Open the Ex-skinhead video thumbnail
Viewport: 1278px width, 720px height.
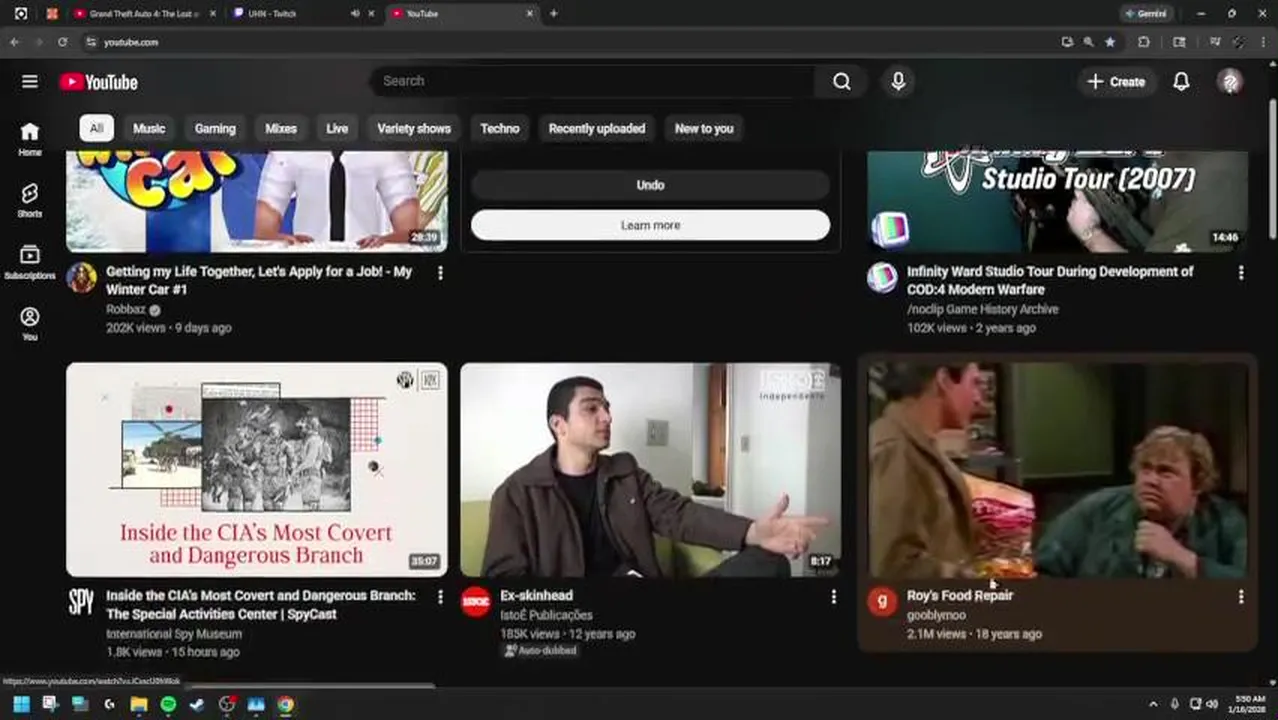pyautogui.click(x=650, y=469)
